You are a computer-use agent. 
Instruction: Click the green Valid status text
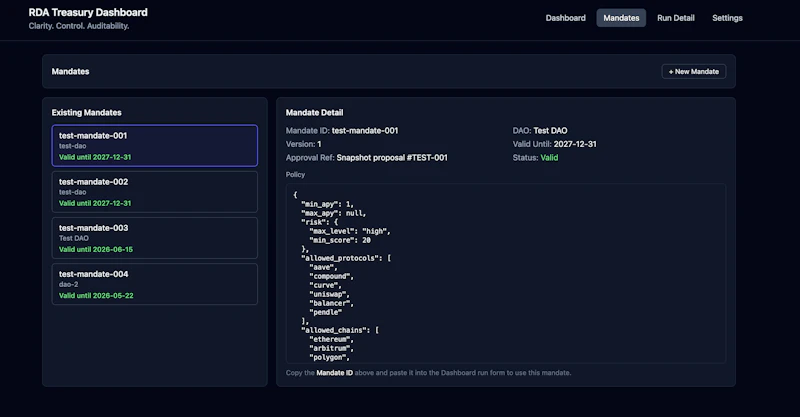[x=549, y=158]
